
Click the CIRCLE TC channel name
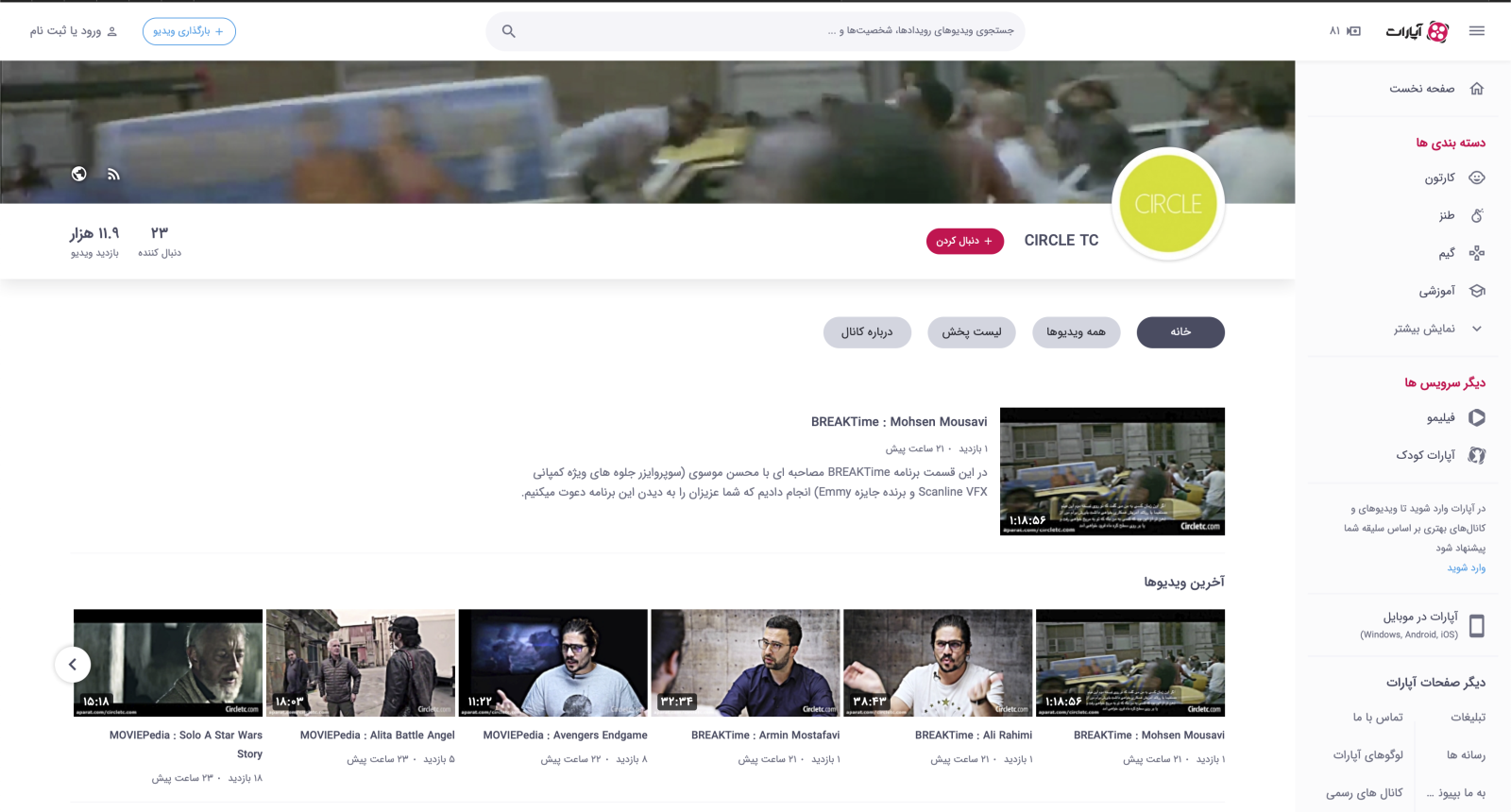[x=1061, y=241]
